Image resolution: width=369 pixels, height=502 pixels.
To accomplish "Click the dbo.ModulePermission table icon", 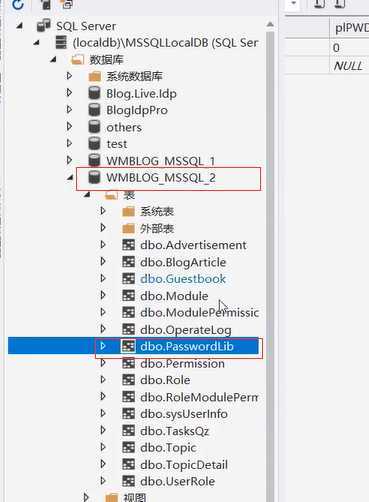I will [128, 312].
